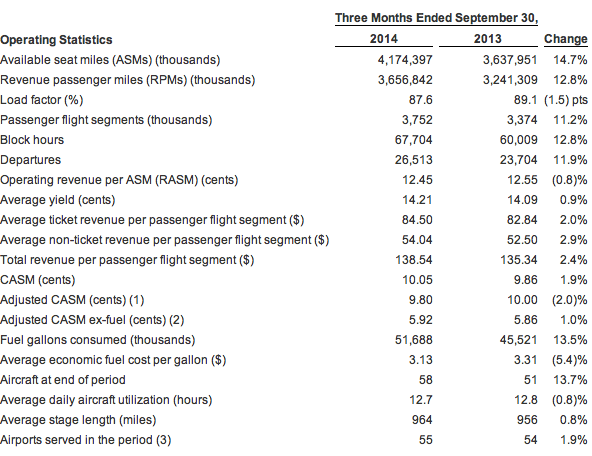Image resolution: width=592 pixels, height=456 pixels.
Task: Click the Block hours row label
Action: tap(32, 140)
